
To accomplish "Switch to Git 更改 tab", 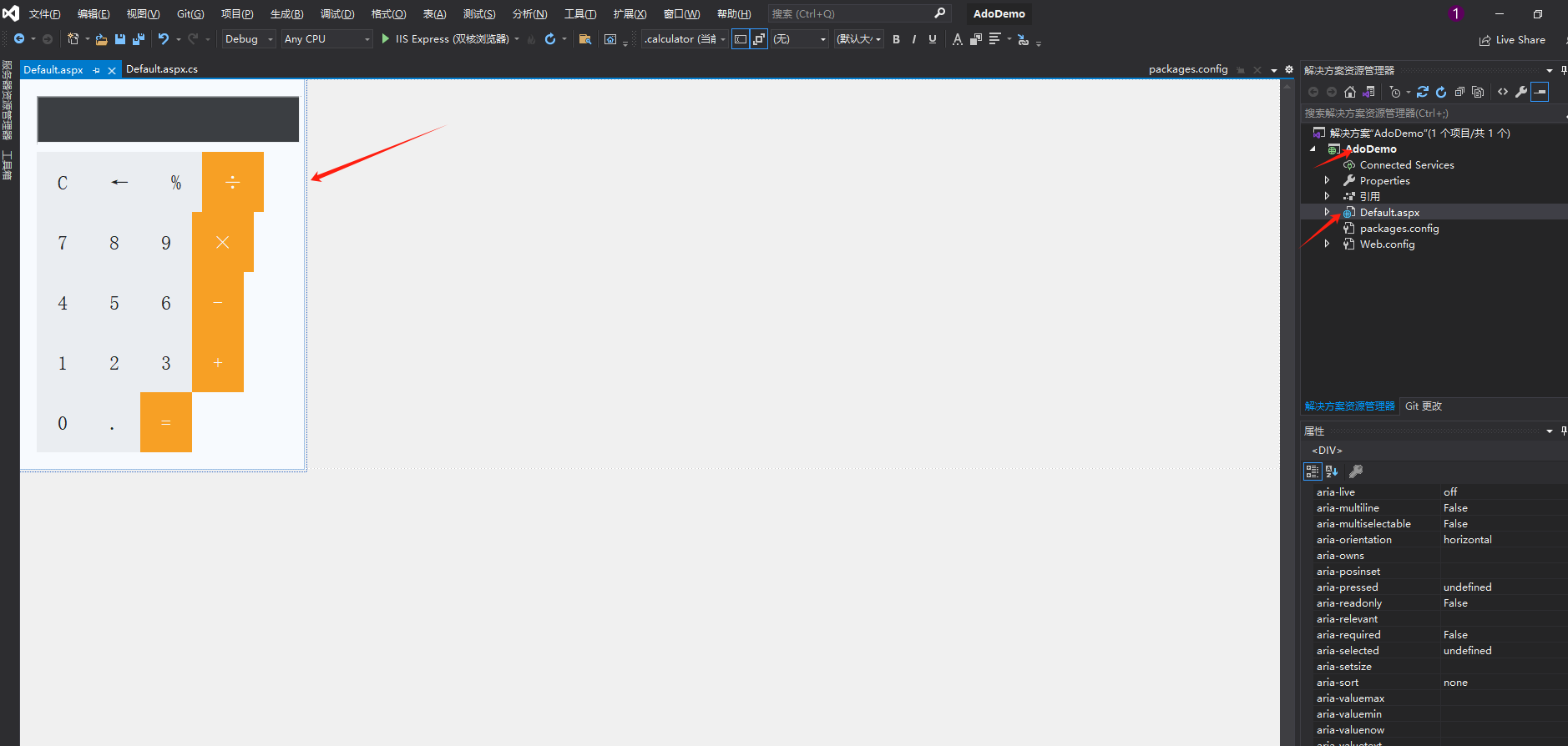I will 1424,406.
